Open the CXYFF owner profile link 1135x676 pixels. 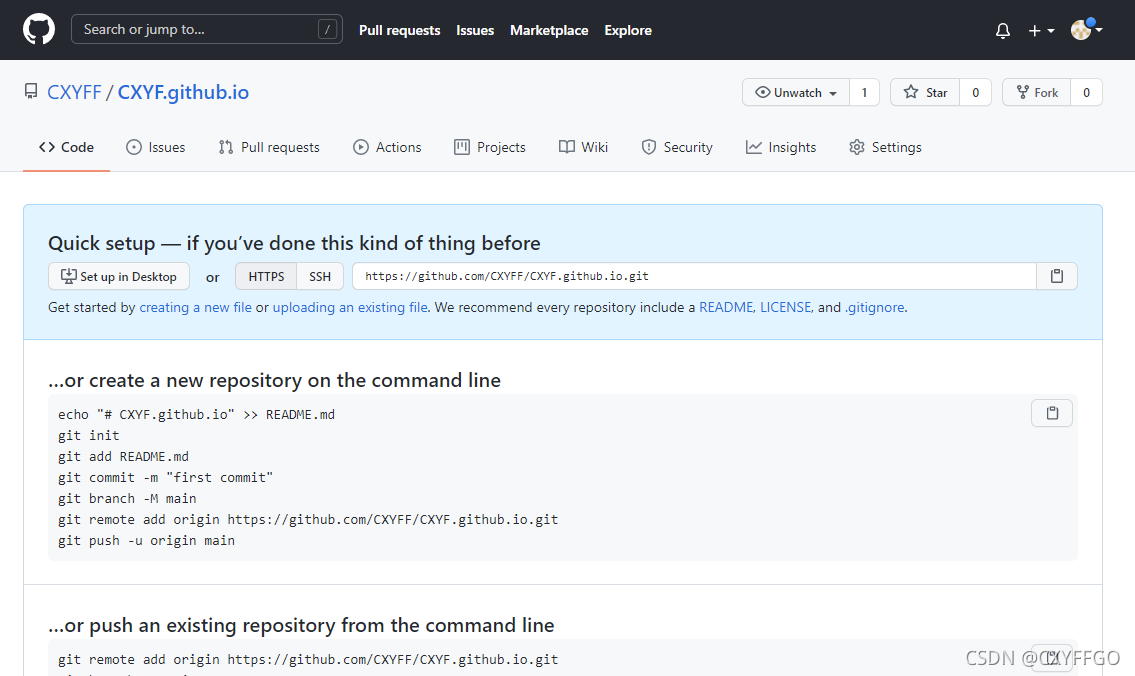coord(74,93)
